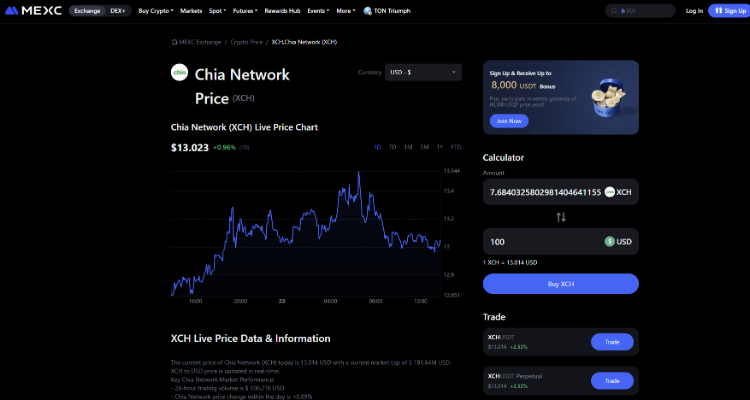Switch to the DEX+ toggle
Image resolution: width=750 pixels, height=400 pixels.
pyautogui.click(x=118, y=11)
